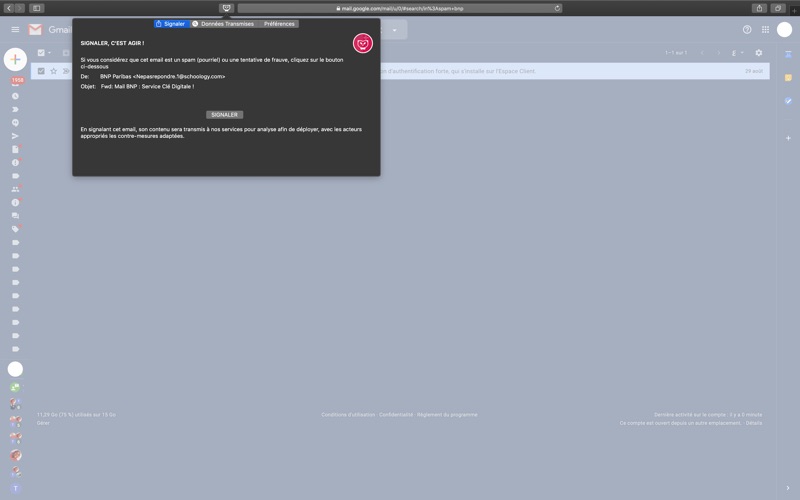Screen dimensions: 800x500
Task: Click the SIGNALER button to report email
Action: tap(224, 115)
